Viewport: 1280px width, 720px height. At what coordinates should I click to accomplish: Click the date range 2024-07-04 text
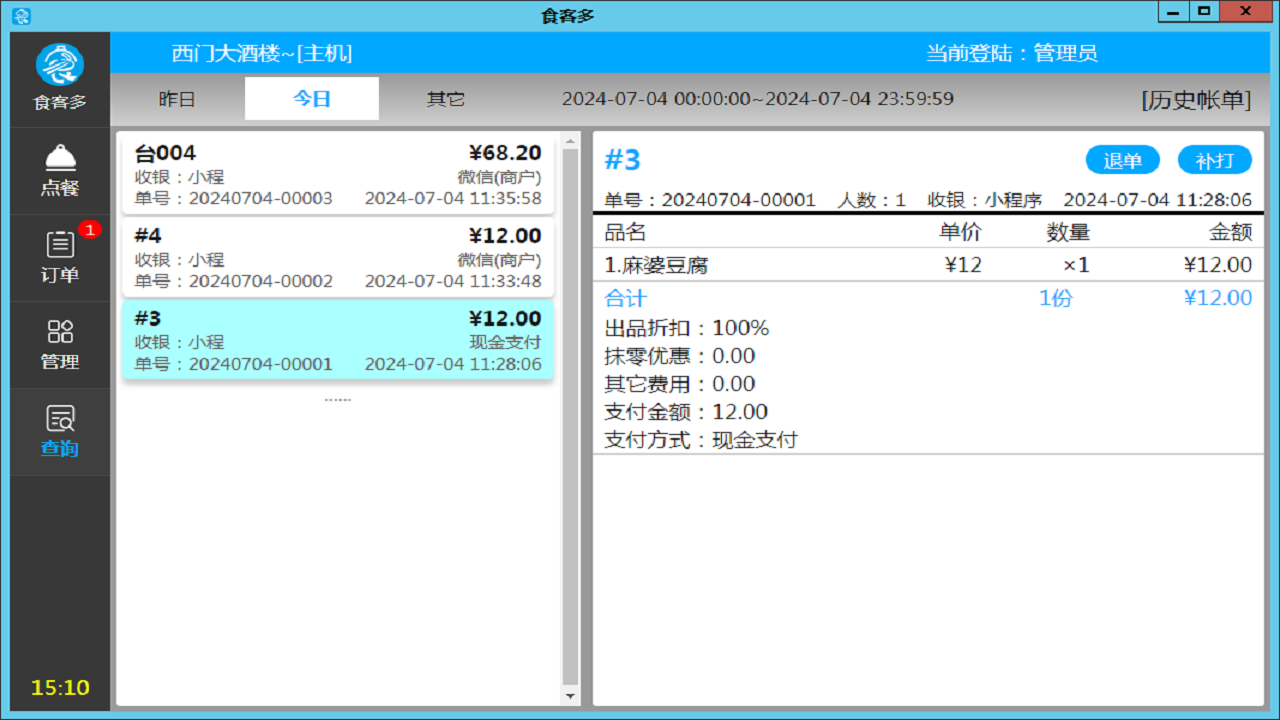(759, 98)
